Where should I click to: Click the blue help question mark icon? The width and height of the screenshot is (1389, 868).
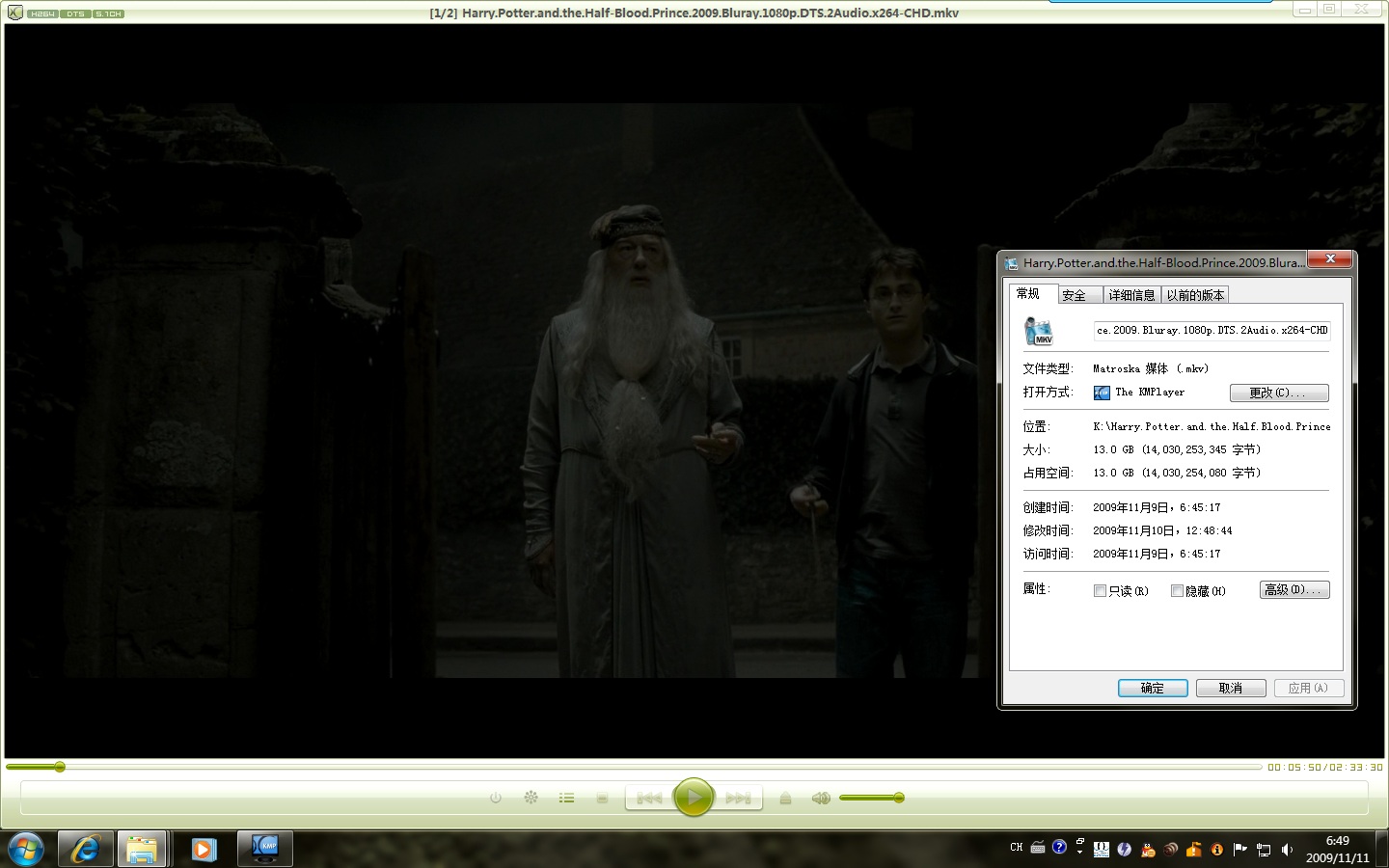(x=1059, y=847)
